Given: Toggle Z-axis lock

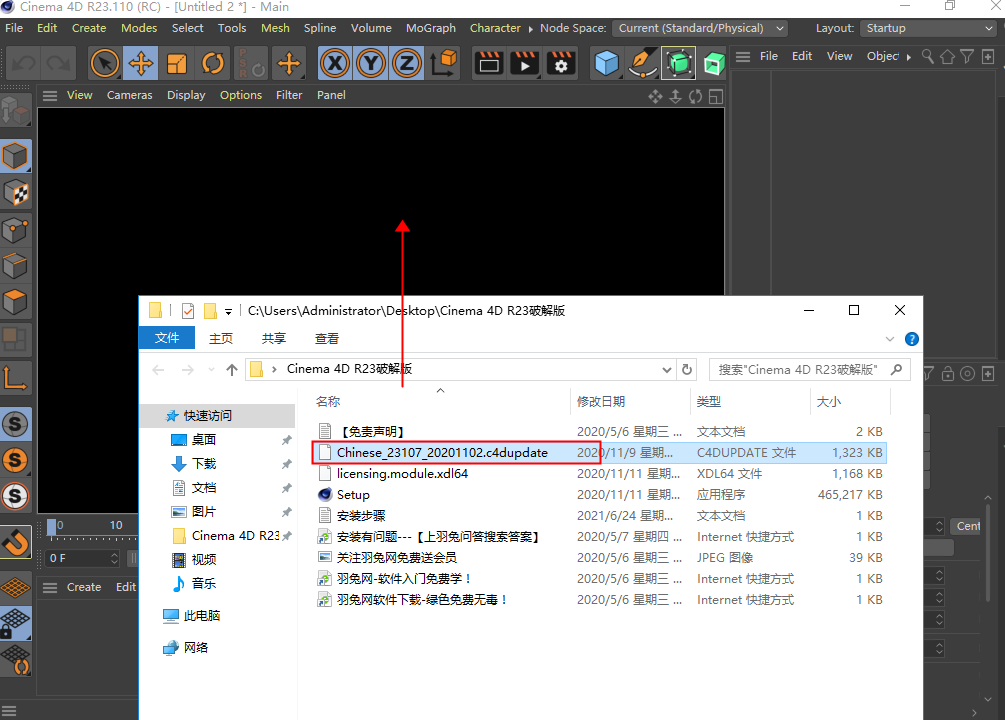Looking at the screenshot, I should (x=407, y=64).
